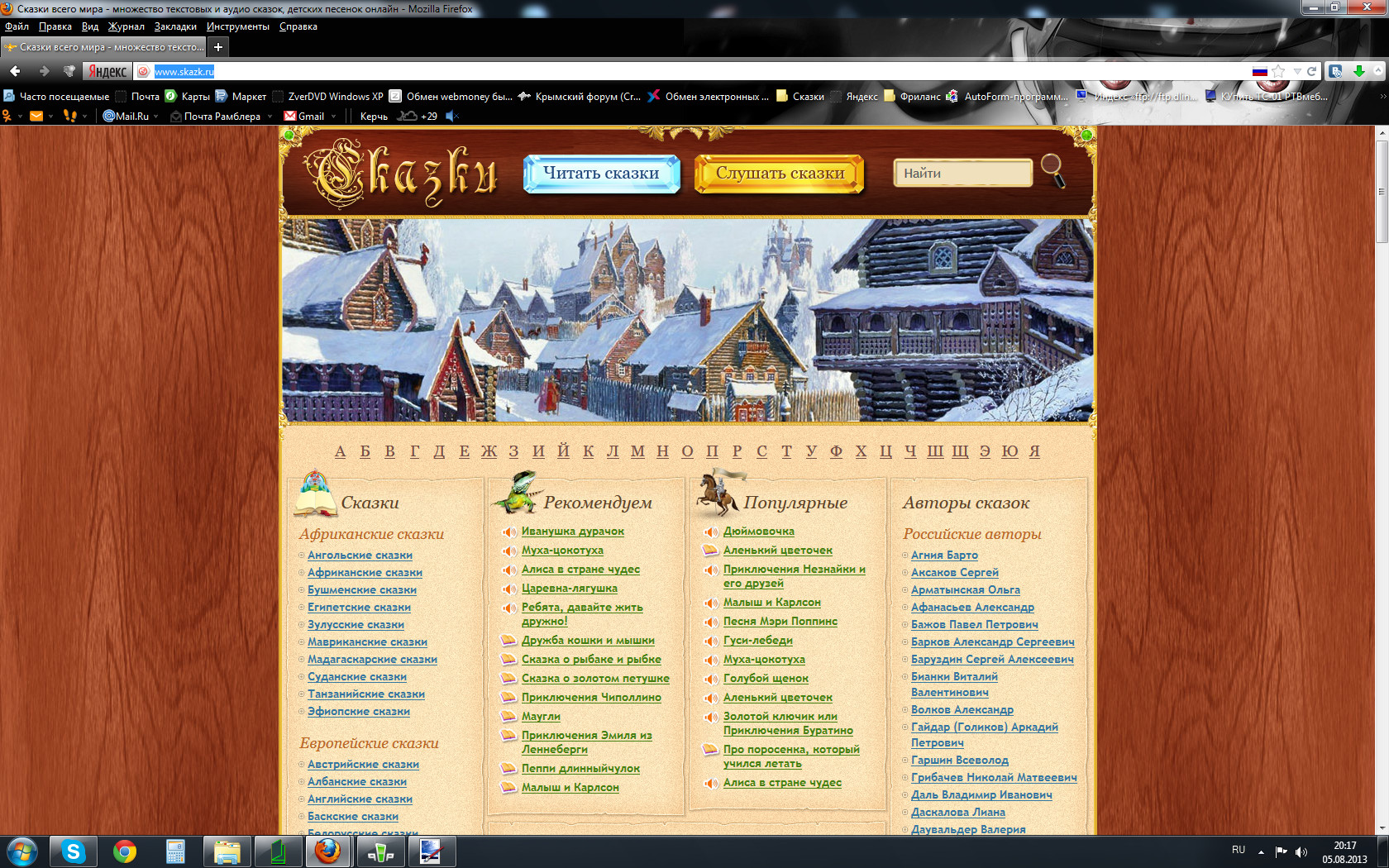This screenshot has height=868, width=1389.
Task: Open the Крымский форум bookmark
Action: pos(580,97)
